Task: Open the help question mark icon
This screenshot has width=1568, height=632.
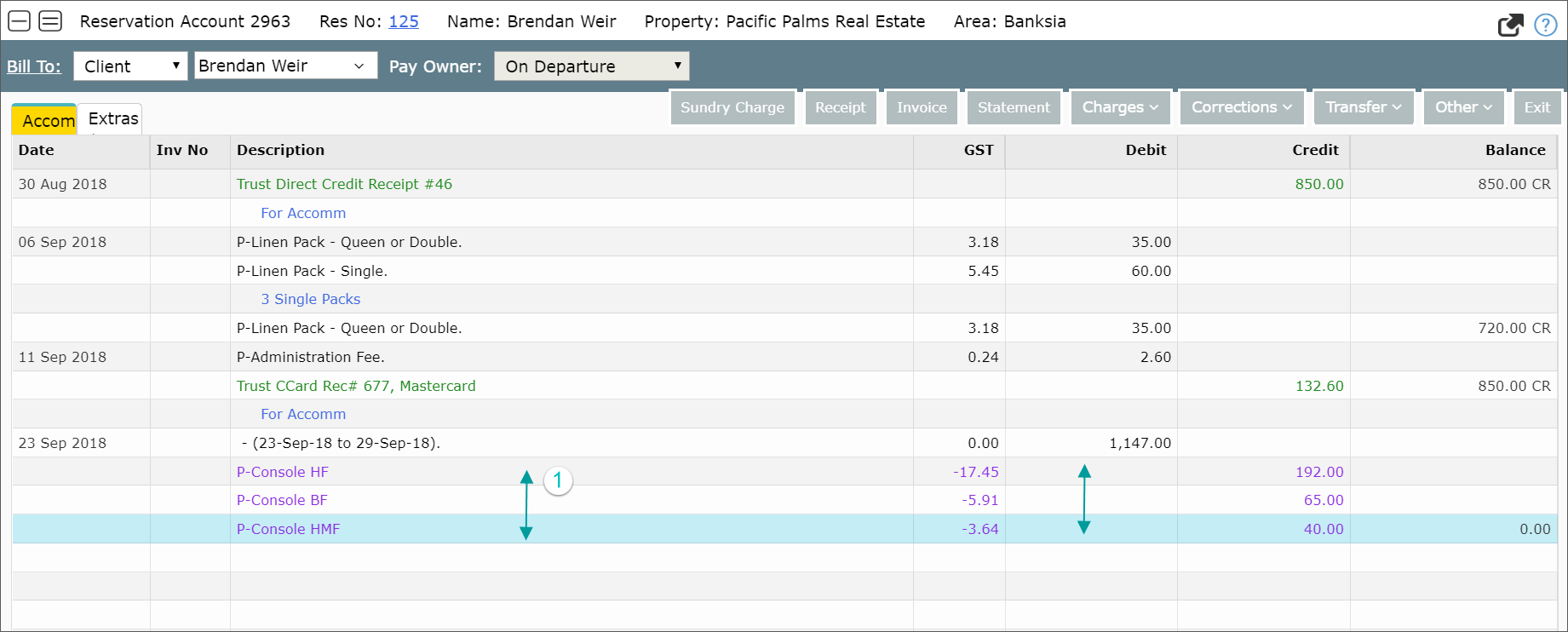Action: coord(1545,25)
